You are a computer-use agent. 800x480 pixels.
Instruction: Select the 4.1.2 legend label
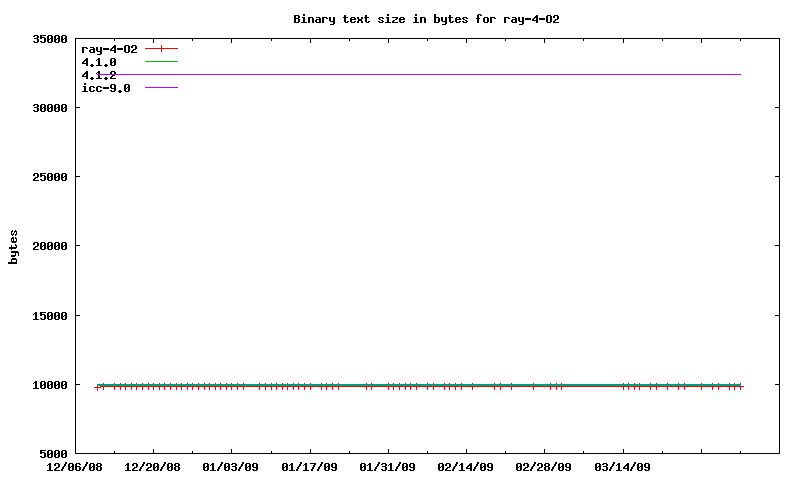[99, 75]
